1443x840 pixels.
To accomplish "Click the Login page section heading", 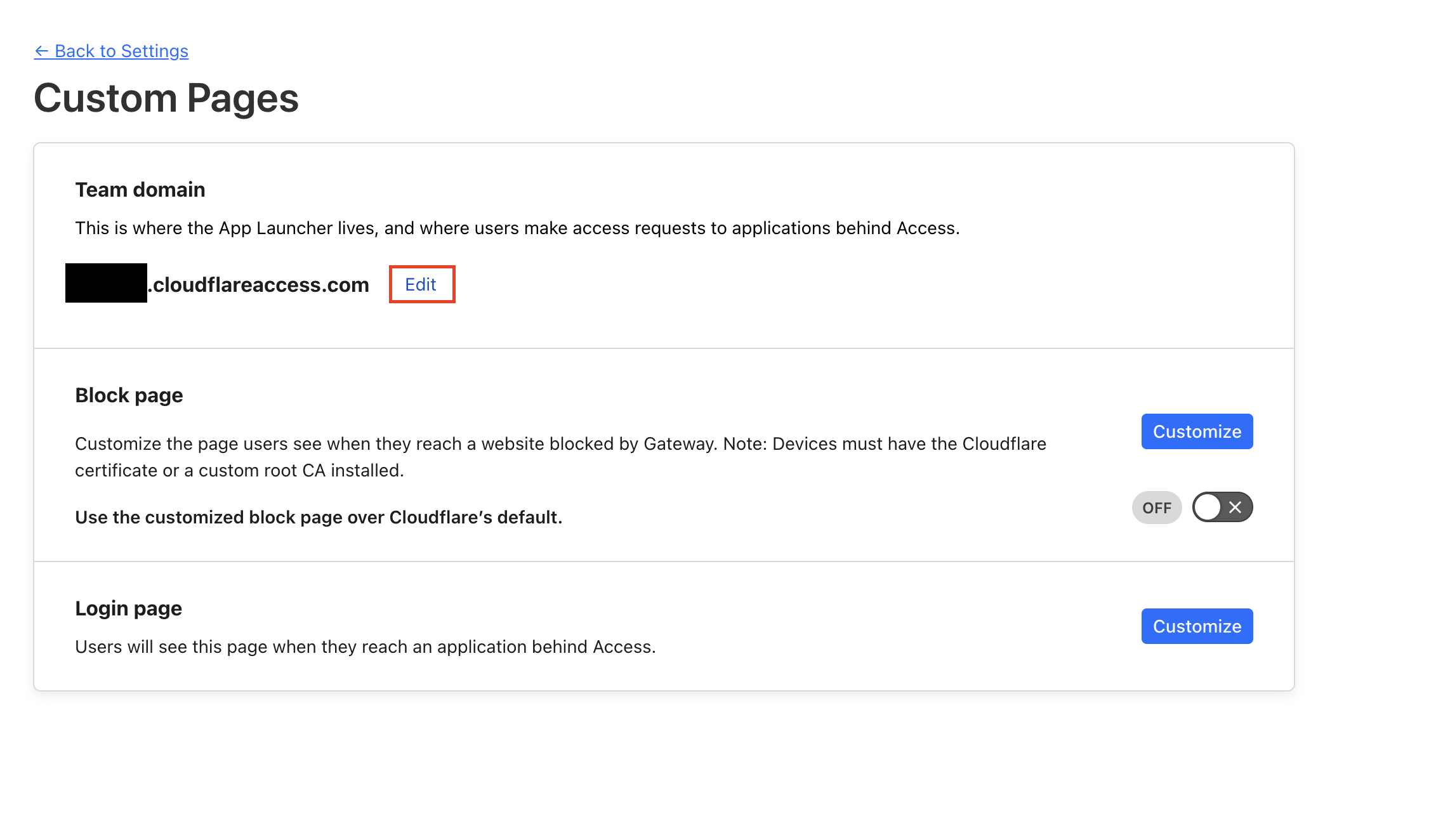I will 128,608.
